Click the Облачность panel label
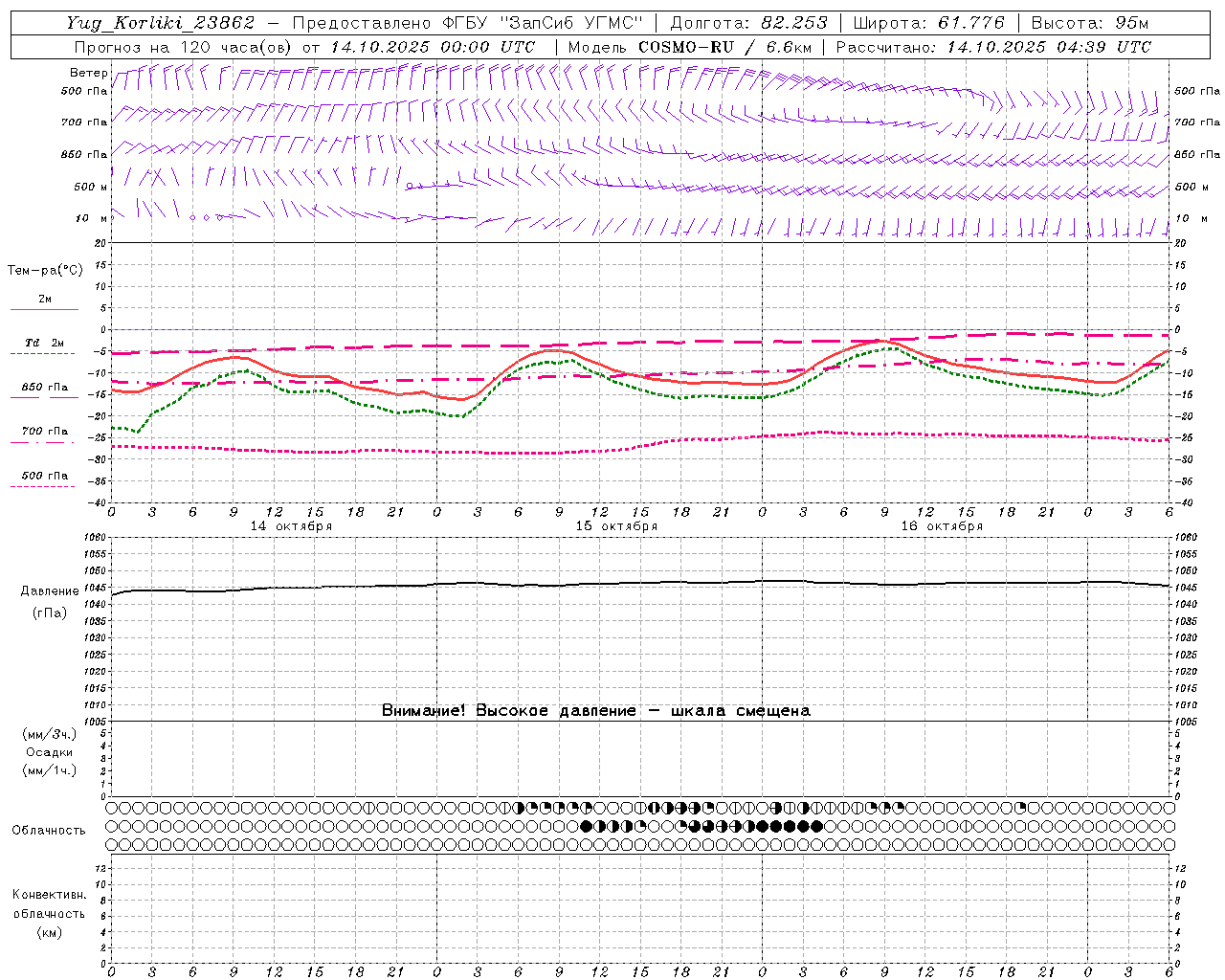1225x980 pixels. (49, 831)
